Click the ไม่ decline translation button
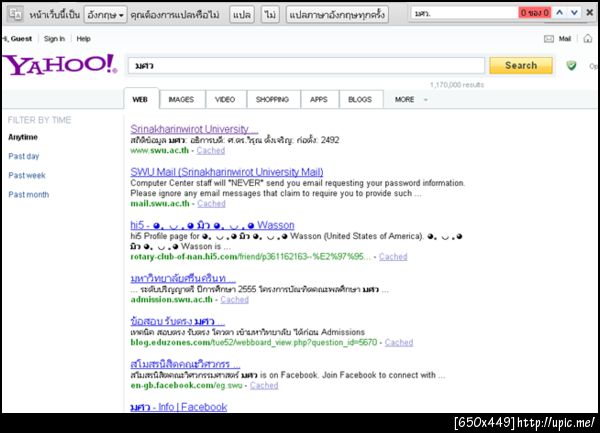The height and width of the screenshot is (433, 600). (x=271, y=15)
